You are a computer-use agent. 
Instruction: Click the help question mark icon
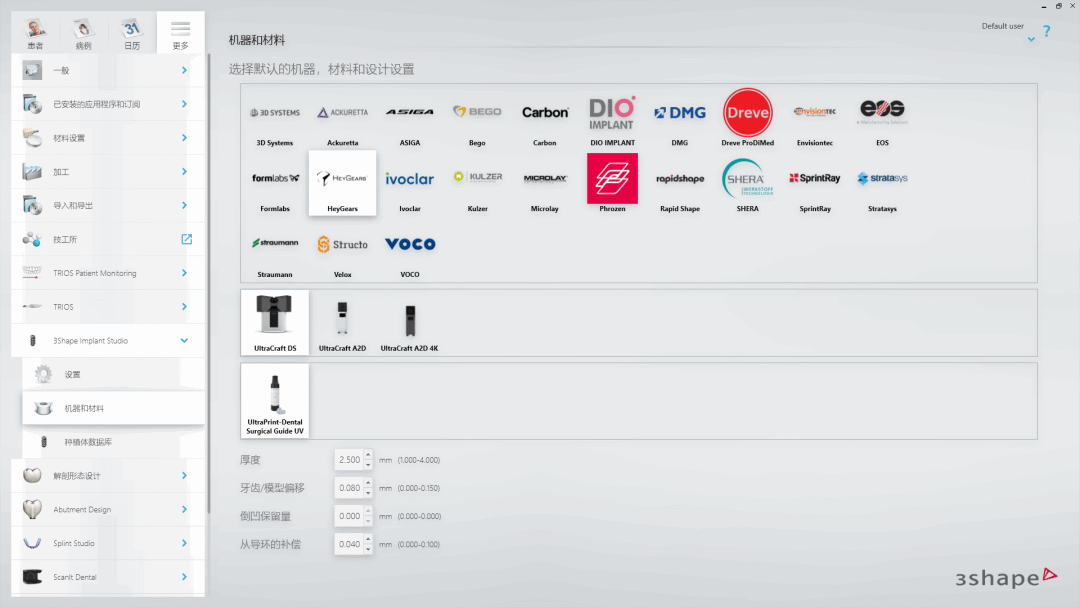(x=1046, y=31)
